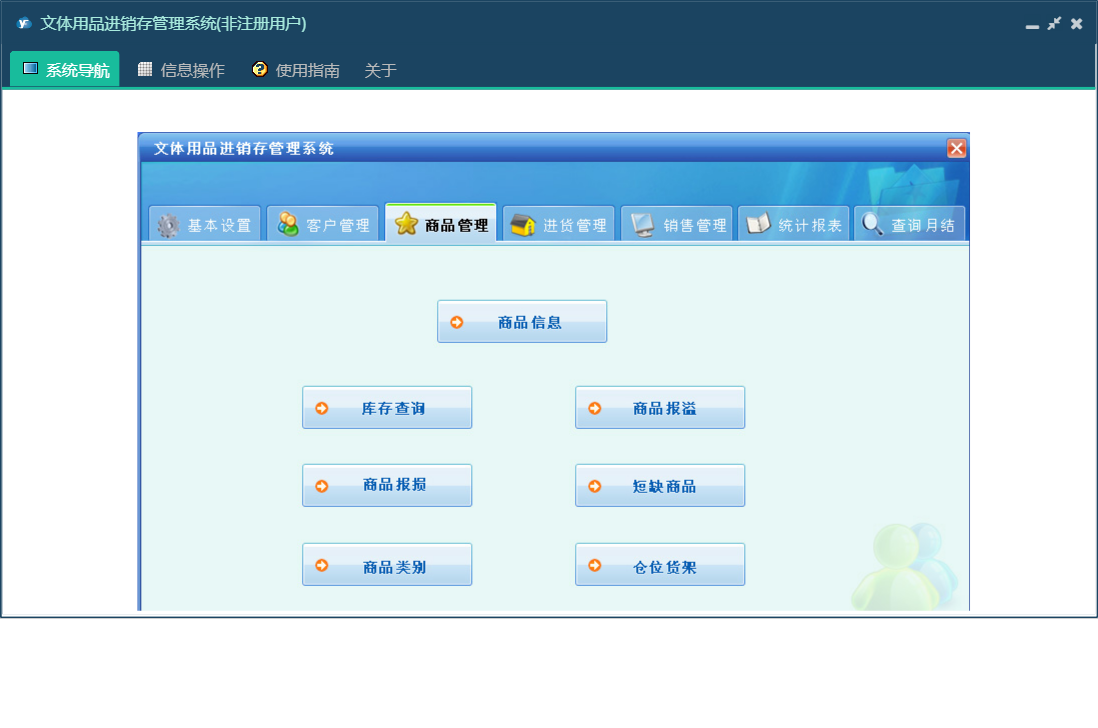Click the application logo icon in title bar
Image resolution: width=1098 pixels, height=728 pixels.
point(24,23)
